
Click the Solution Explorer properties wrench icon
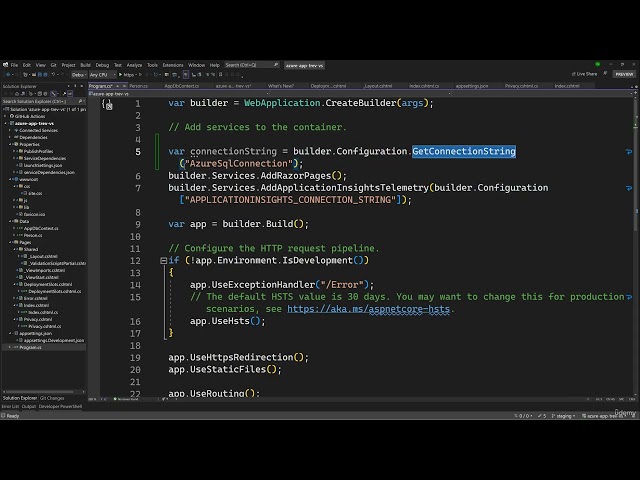63,94
